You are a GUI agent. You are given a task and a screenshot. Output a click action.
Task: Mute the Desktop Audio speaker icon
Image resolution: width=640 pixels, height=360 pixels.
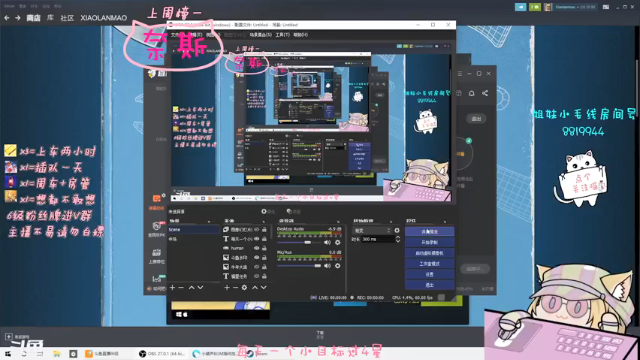tap(327, 242)
